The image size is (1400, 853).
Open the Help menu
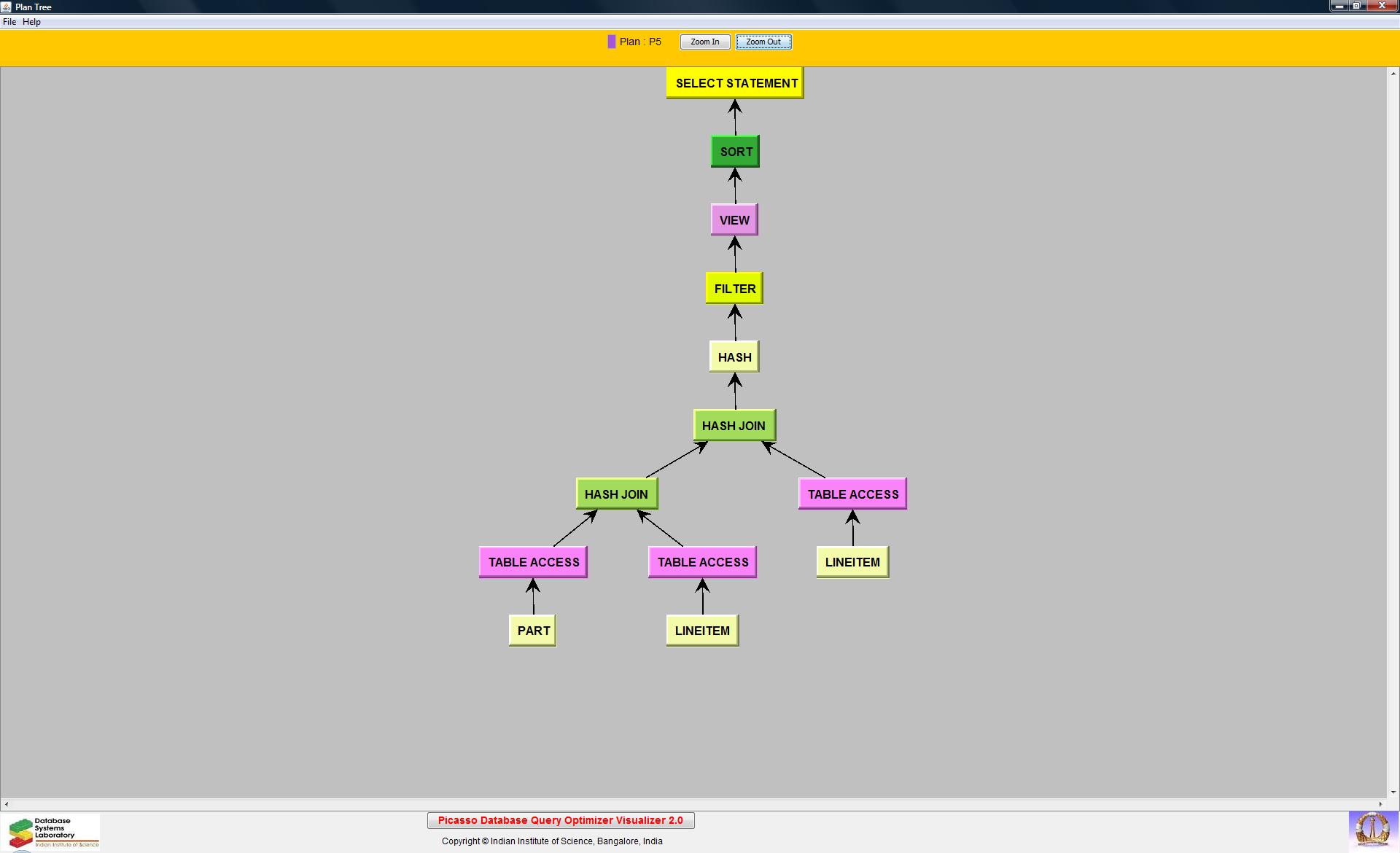(31, 22)
